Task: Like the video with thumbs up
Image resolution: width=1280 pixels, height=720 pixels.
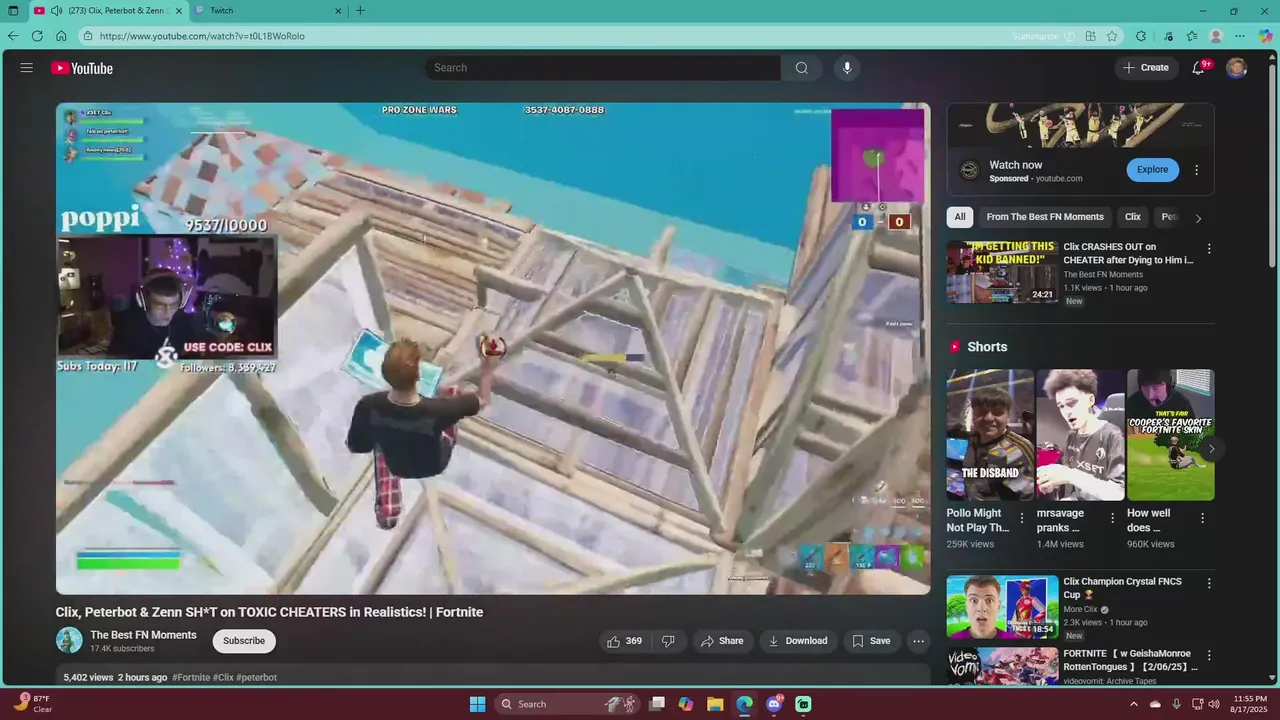Action: click(624, 641)
